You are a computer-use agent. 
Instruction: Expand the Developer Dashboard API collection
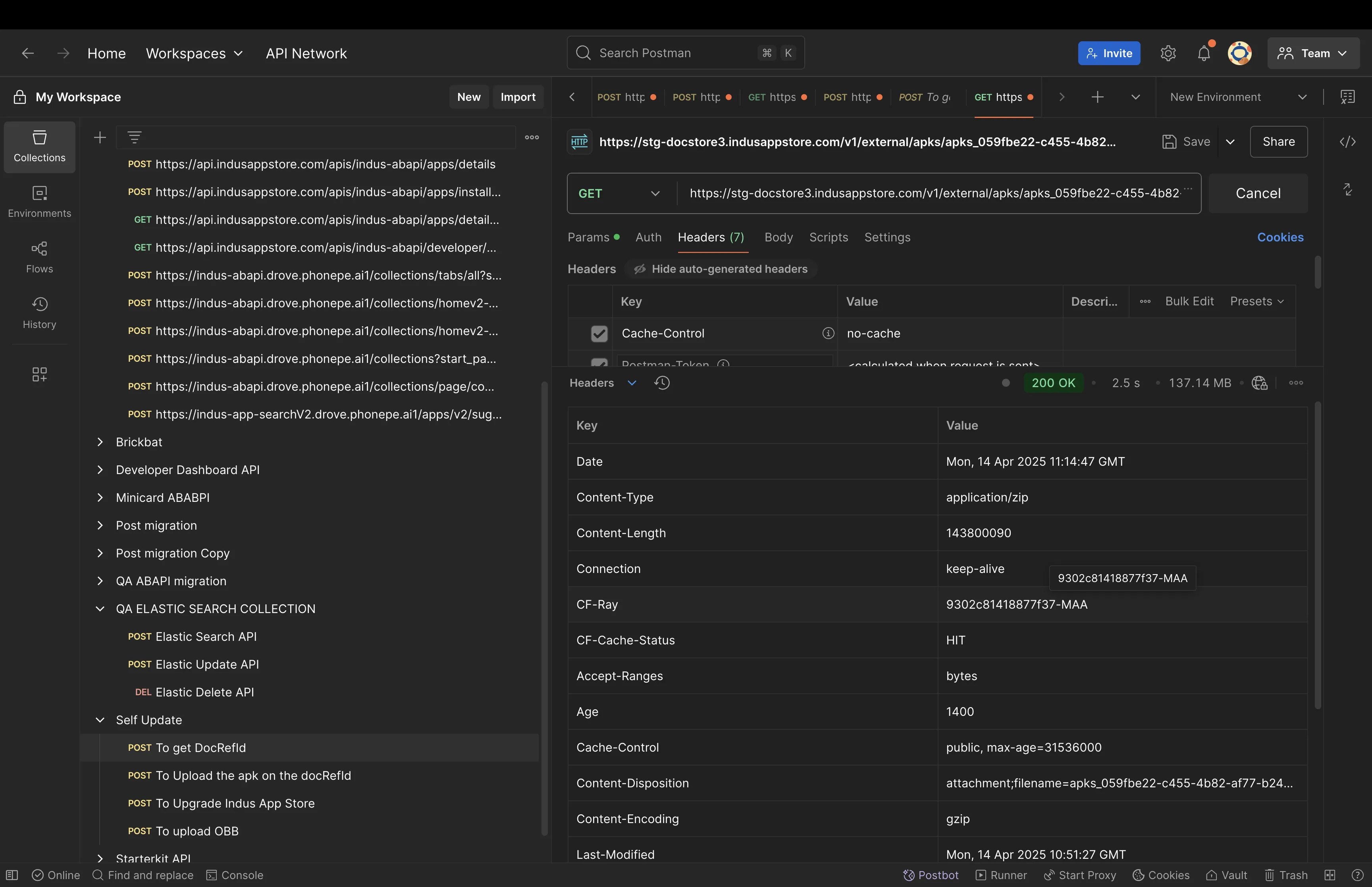coord(100,470)
